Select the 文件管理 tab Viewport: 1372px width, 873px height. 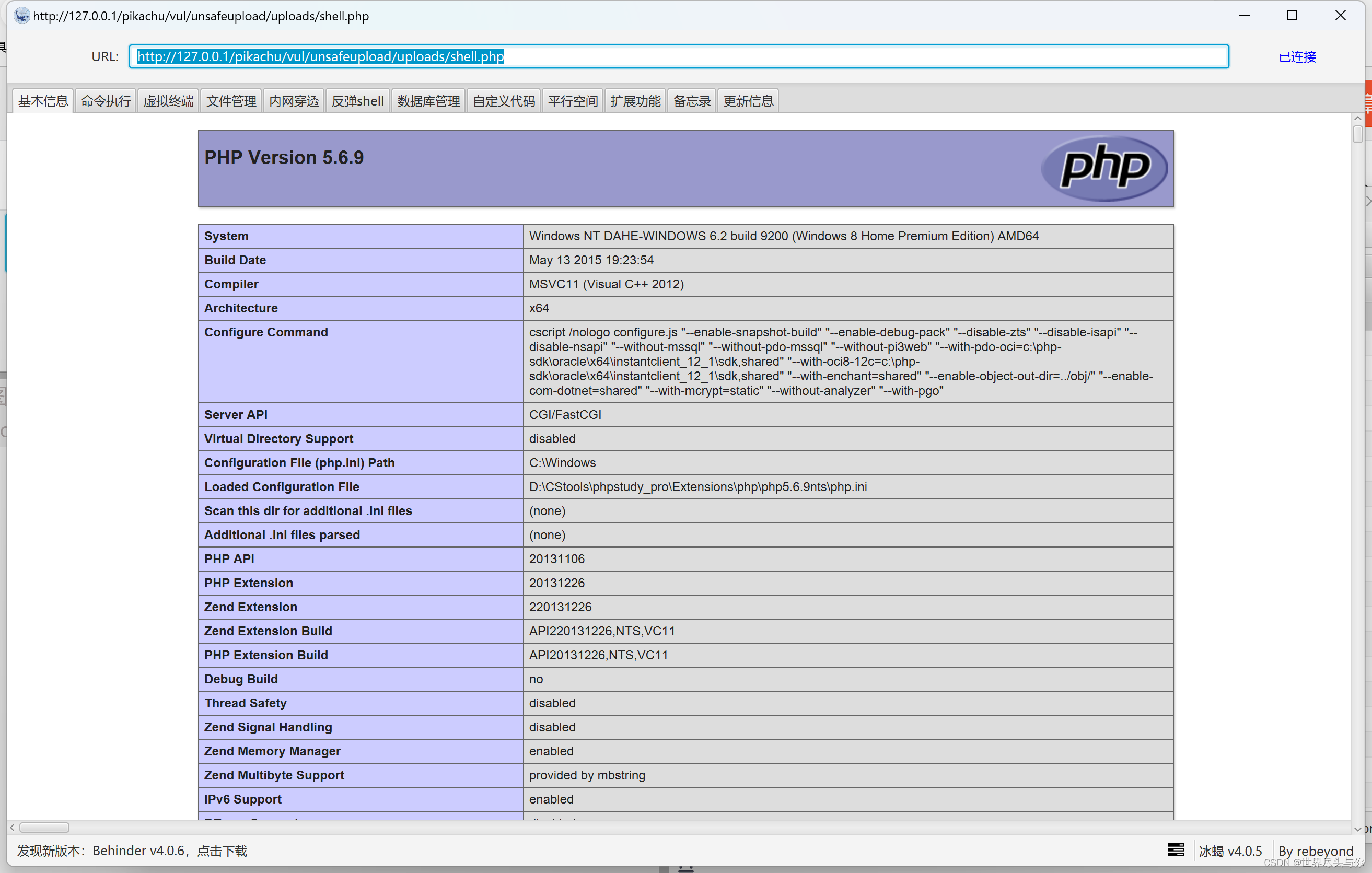click(x=231, y=101)
